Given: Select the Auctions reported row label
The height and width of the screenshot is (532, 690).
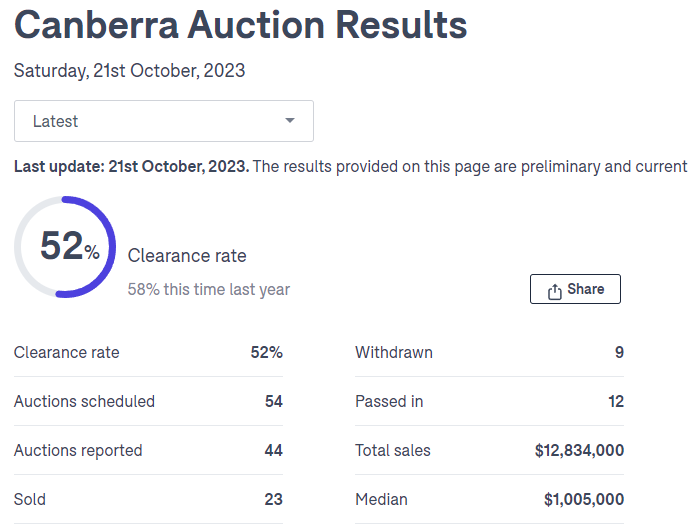Looking at the screenshot, I should click(x=78, y=450).
